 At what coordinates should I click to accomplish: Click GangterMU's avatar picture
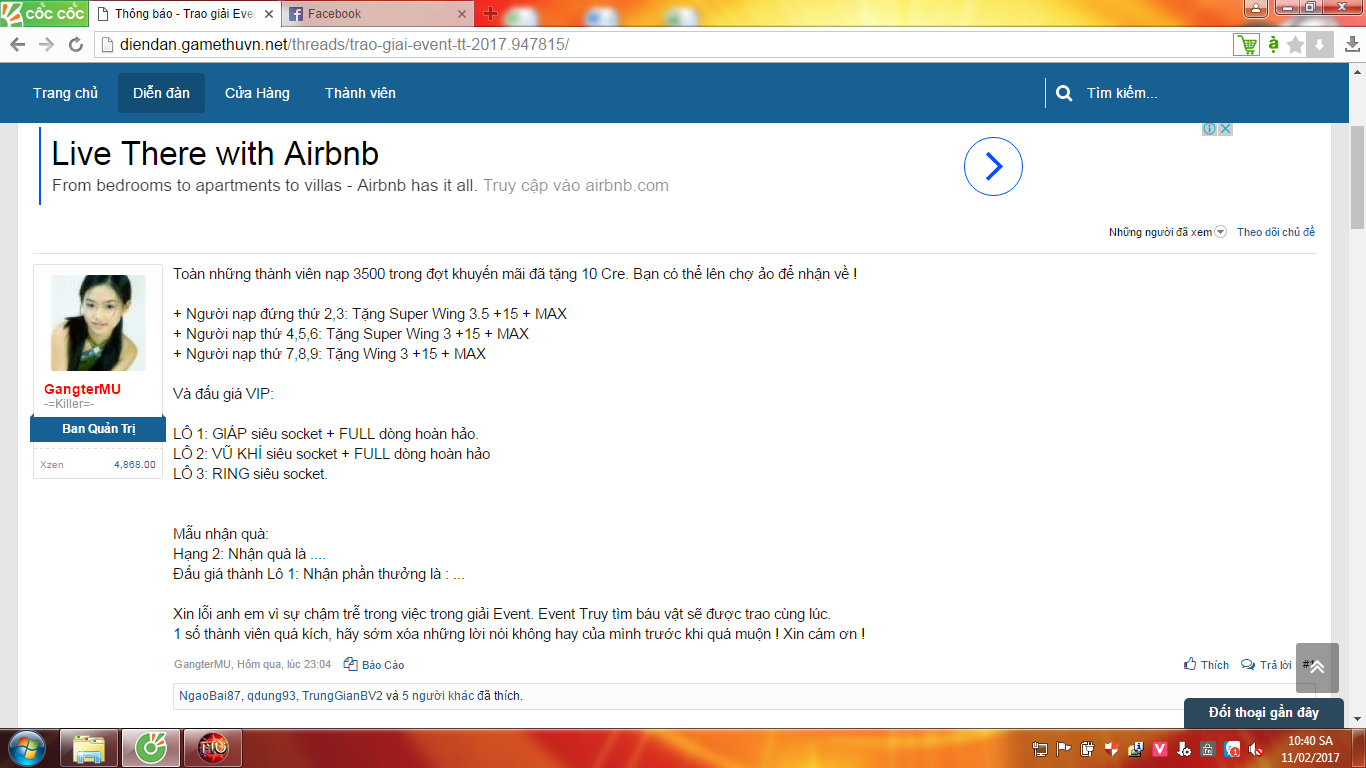pos(98,323)
